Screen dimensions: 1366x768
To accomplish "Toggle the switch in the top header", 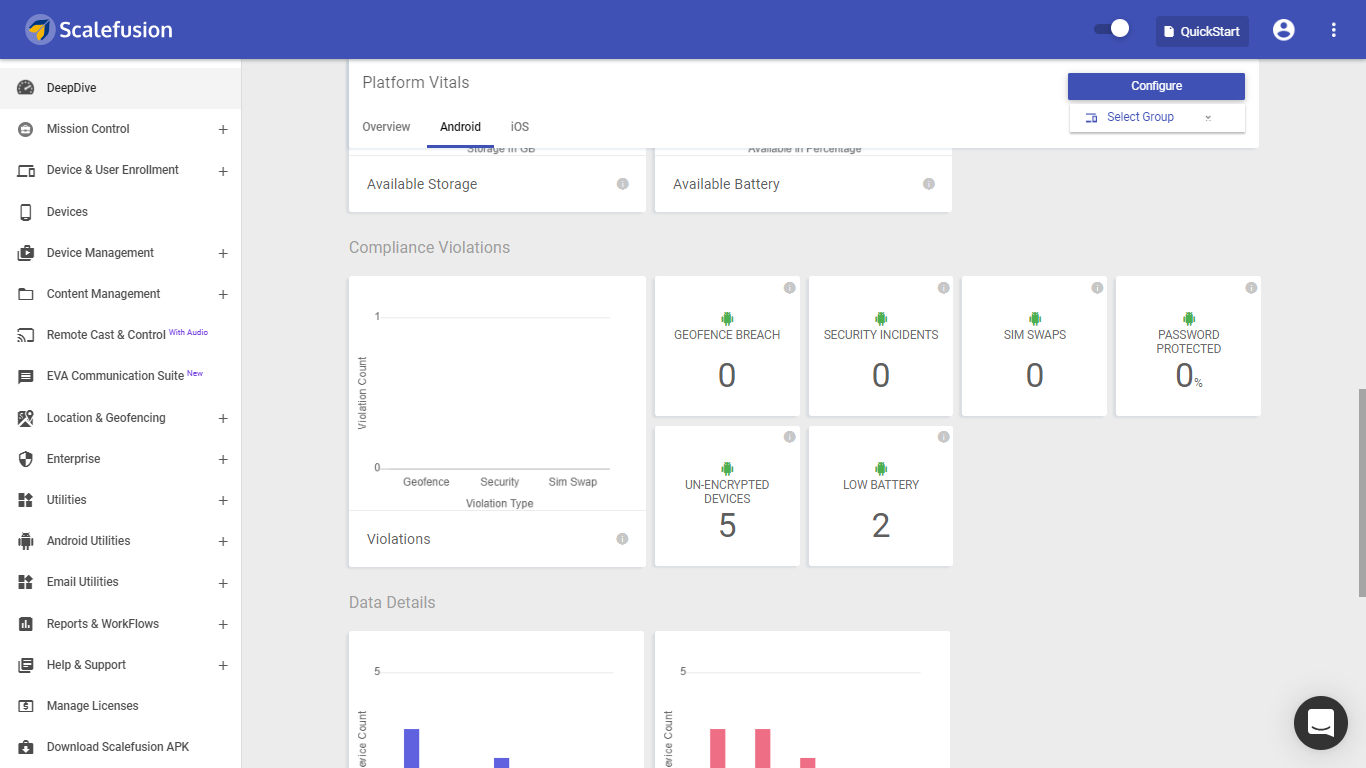I will click(x=1112, y=29).
